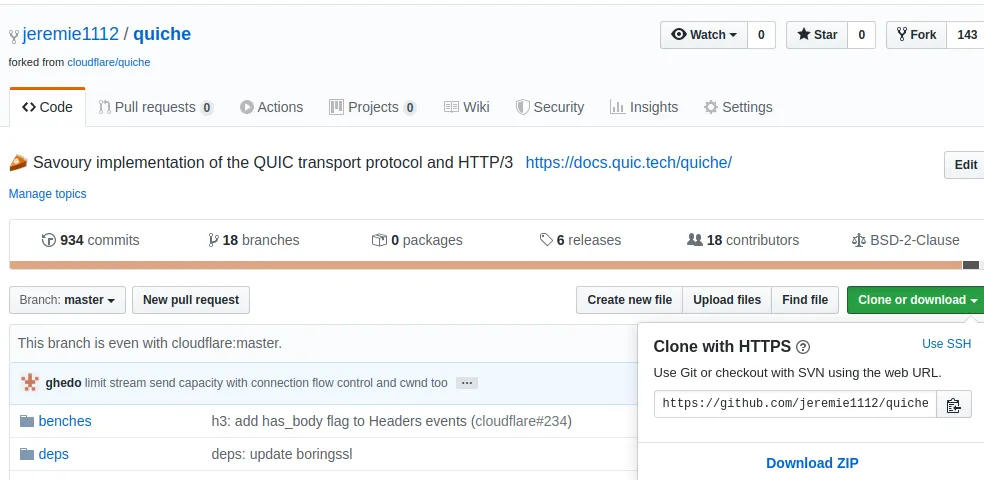This screenshot has width=984, height=480.
Task: Copy clone URL to clipboard
Action: tap(953, 404)
